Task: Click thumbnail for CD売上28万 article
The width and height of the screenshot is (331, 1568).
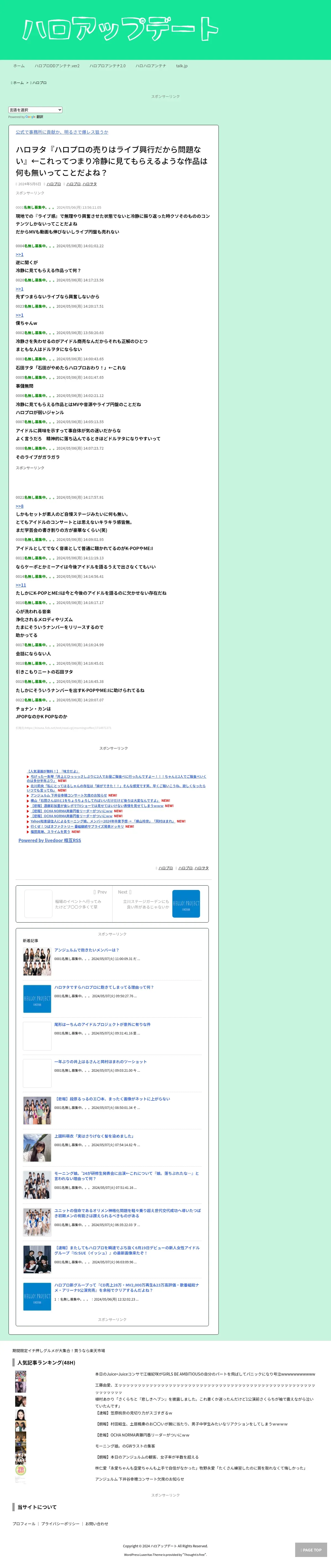Action: click(37, 1296)
